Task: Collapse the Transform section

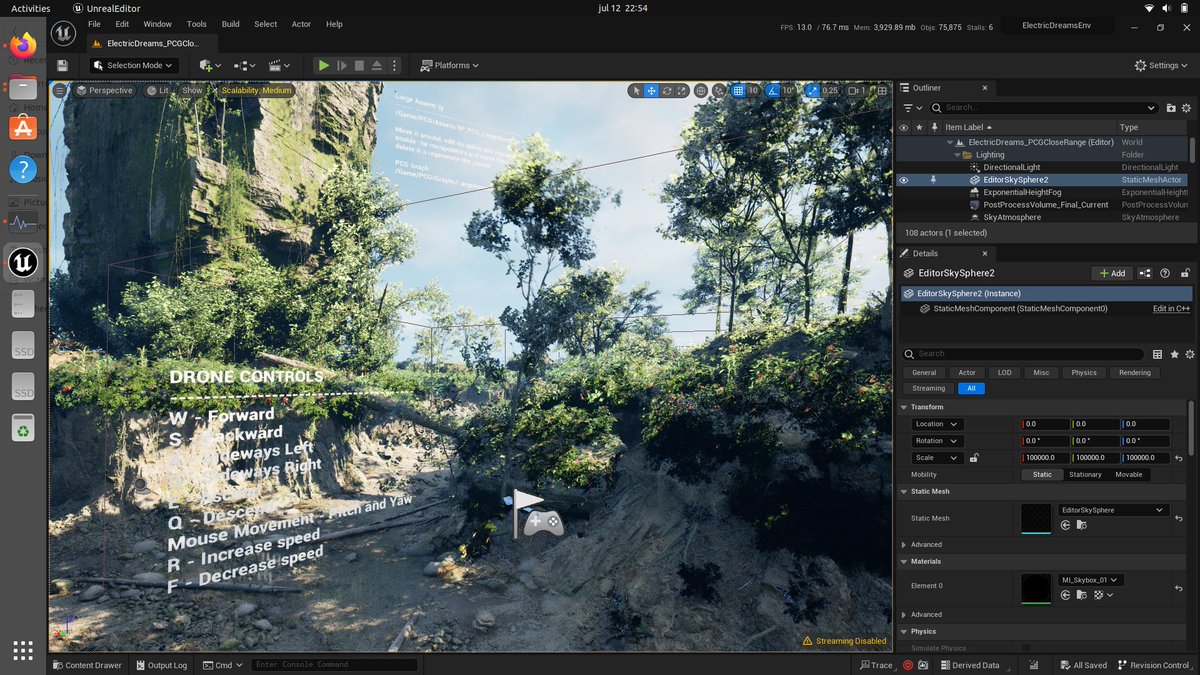Action: tap(904, 407)
